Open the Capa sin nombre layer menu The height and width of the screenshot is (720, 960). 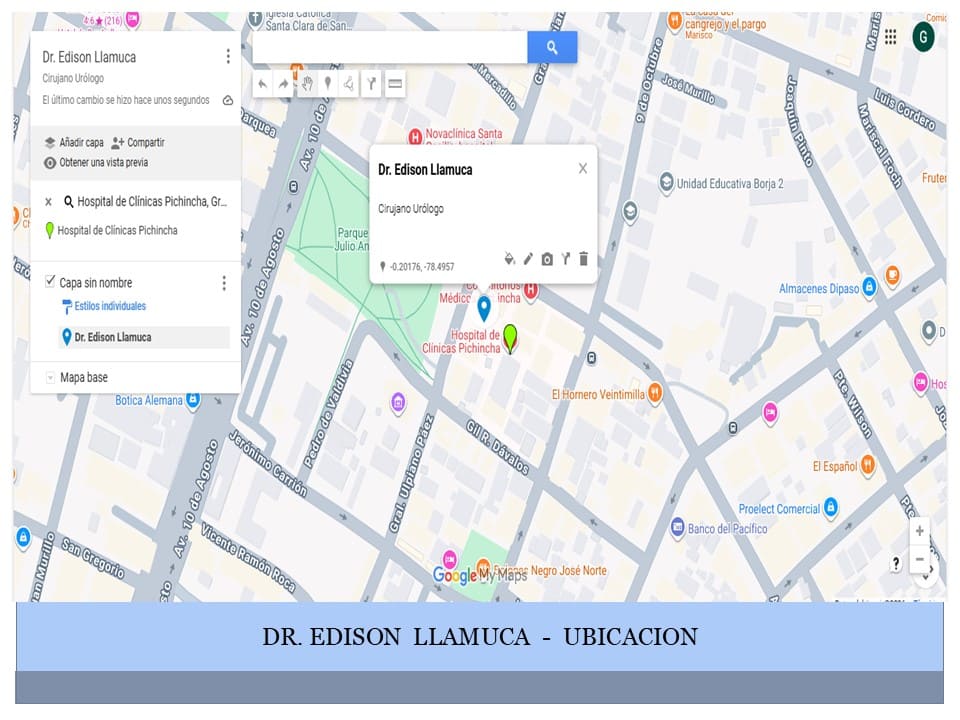pyautogui.click(x=224, y=283)
